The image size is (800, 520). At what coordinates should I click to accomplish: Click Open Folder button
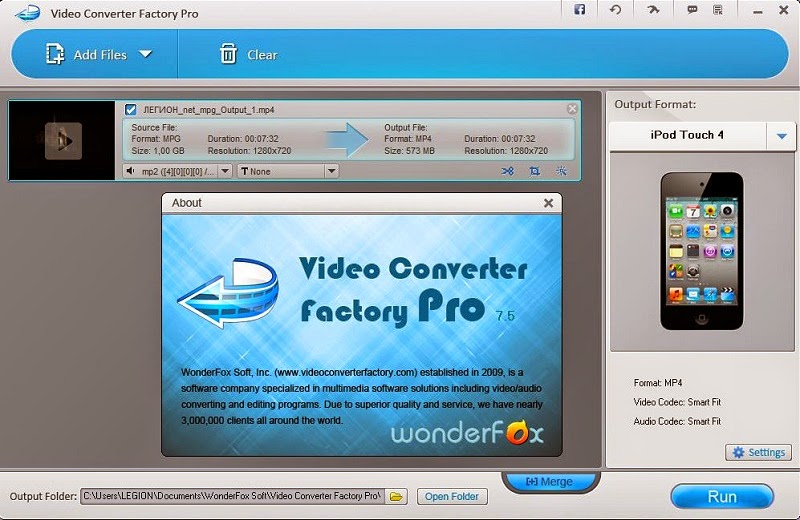click(452, 496)
